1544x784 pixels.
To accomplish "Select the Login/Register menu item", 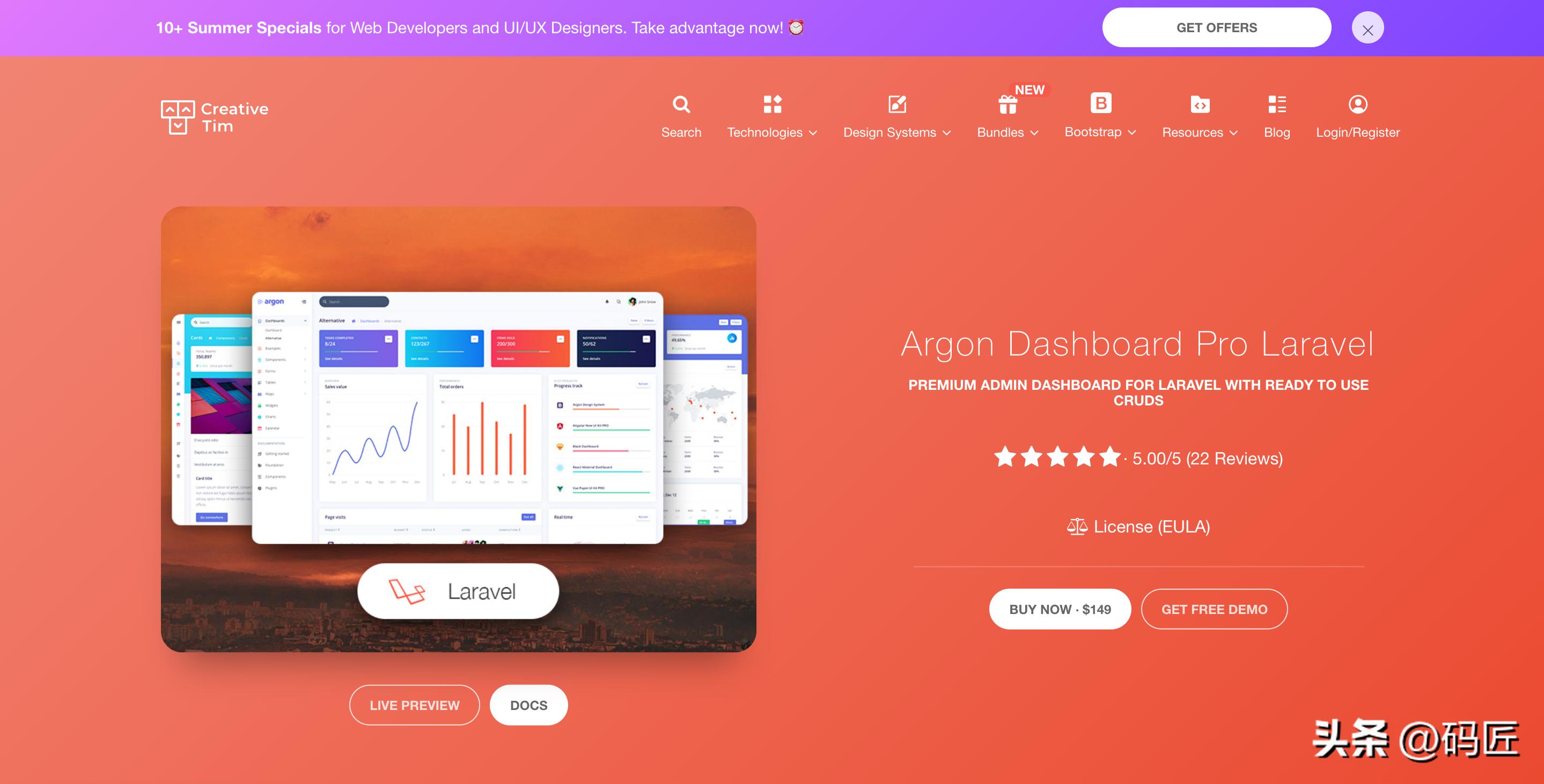I will pyautogui.click(x=1357, y=115).
